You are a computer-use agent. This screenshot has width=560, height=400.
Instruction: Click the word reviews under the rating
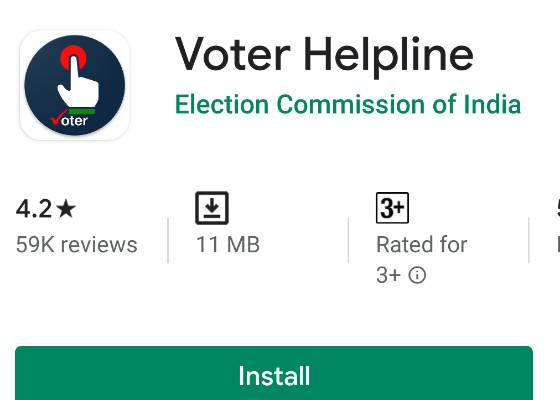coord(99,245)
